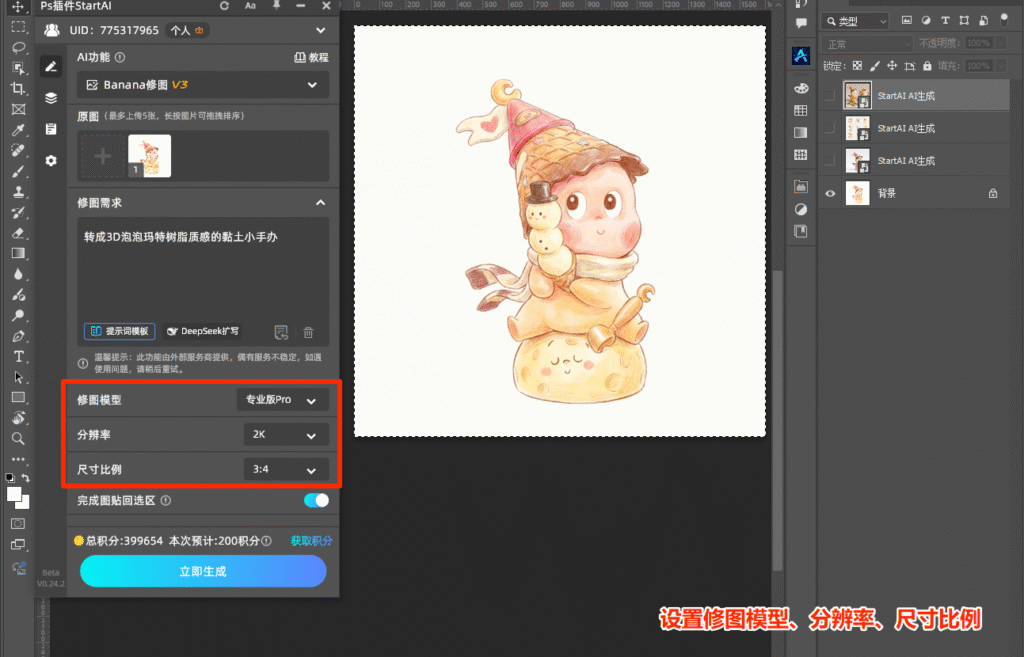Open the 不透明度 opacity dropdown arrow
The image size is (1024, 657).
click(x=1001, y=43)
